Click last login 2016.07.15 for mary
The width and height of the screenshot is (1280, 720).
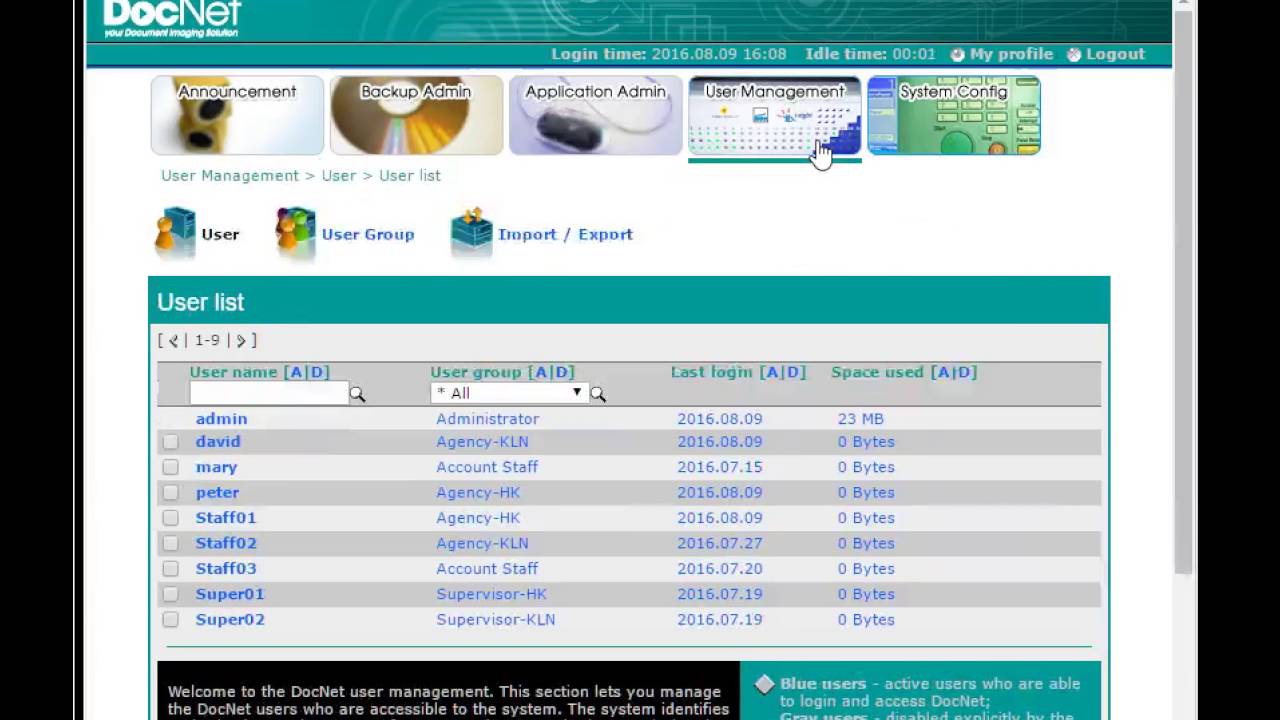coord(719,467)
